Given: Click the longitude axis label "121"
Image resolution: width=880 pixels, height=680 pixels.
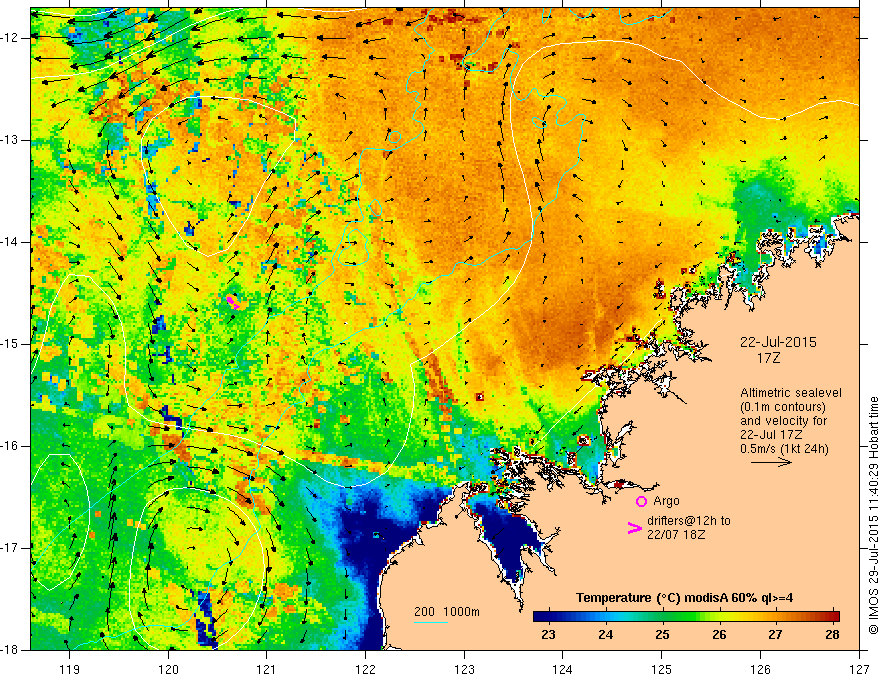Looking at the screenshot, I should [x=266, y=669].
